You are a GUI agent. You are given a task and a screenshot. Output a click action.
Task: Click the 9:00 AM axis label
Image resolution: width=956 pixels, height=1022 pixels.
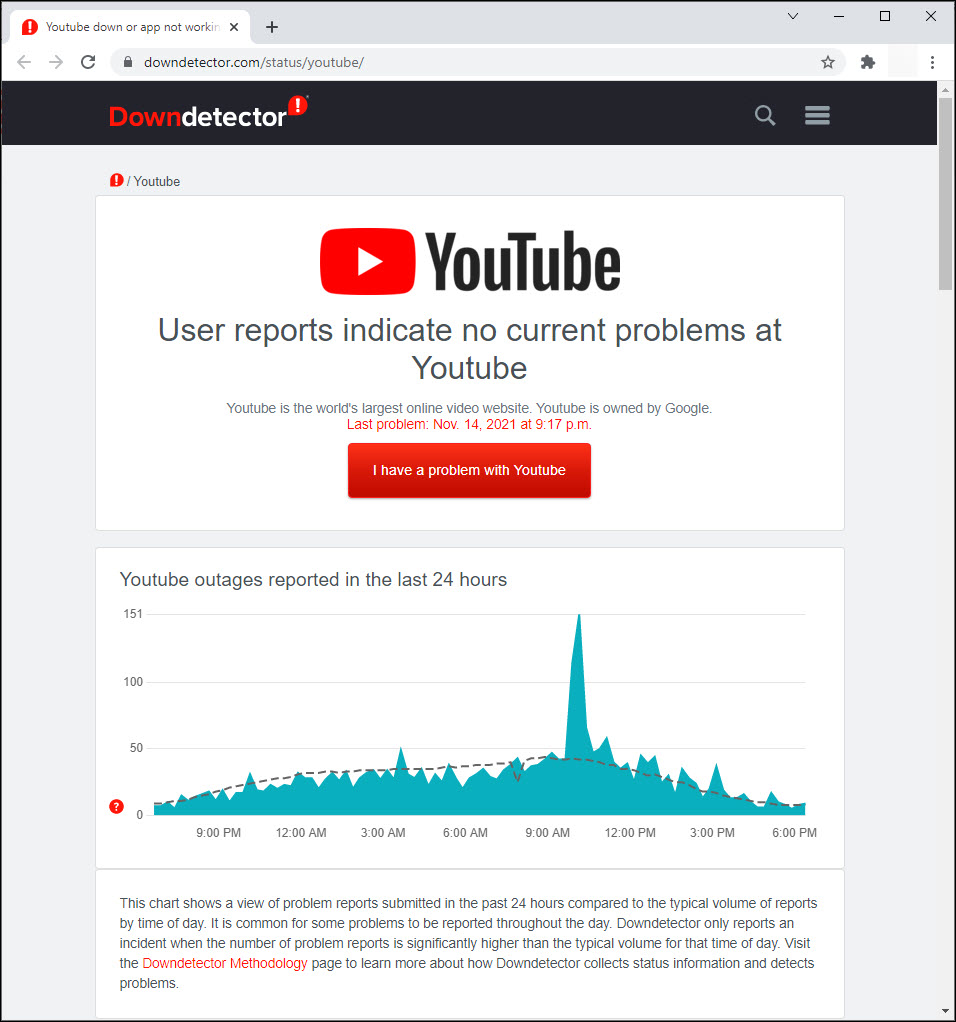(547, 832)
